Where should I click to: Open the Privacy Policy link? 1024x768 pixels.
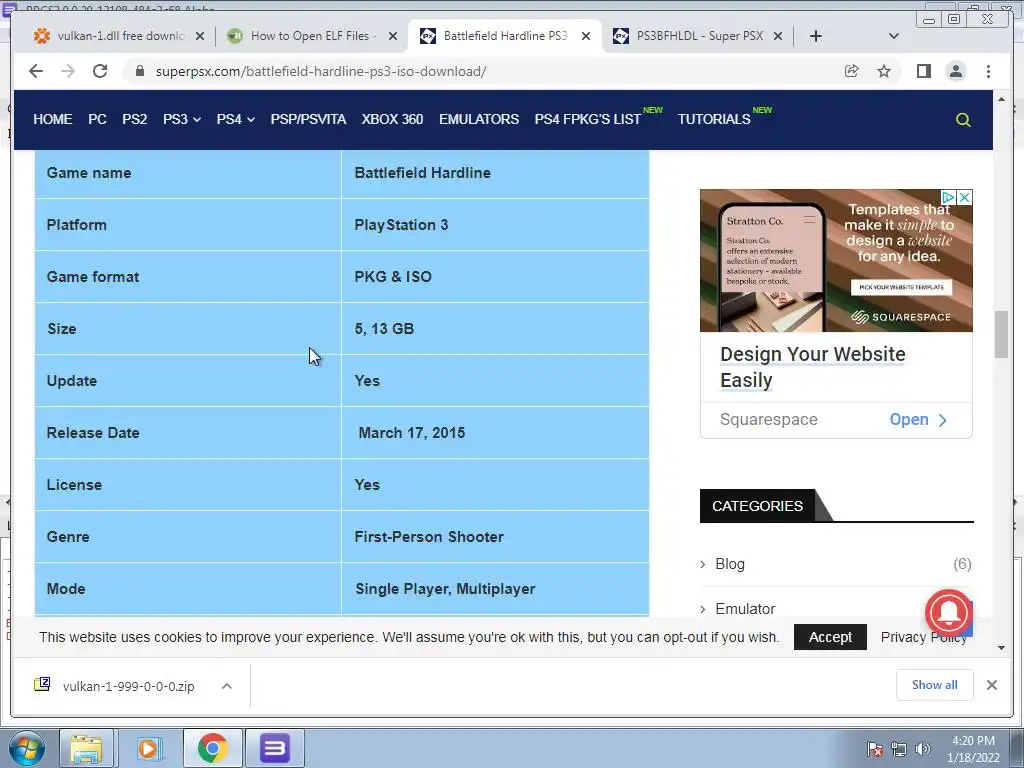(923, 637)
